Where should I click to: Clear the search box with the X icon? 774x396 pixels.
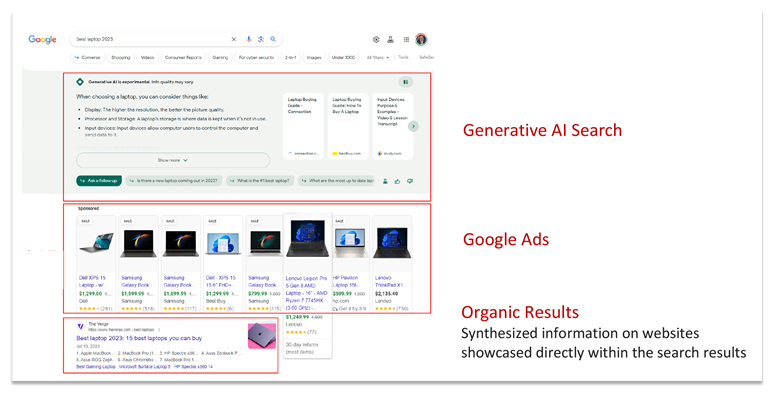(233, 39)
